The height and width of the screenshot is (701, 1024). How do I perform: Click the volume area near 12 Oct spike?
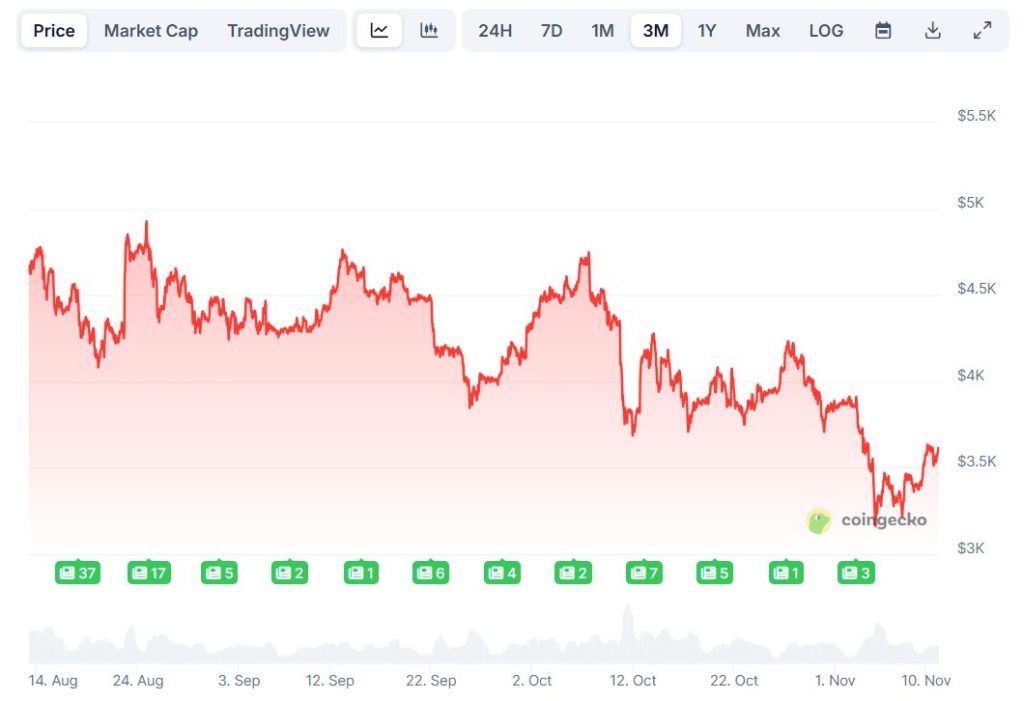point(628,625)
